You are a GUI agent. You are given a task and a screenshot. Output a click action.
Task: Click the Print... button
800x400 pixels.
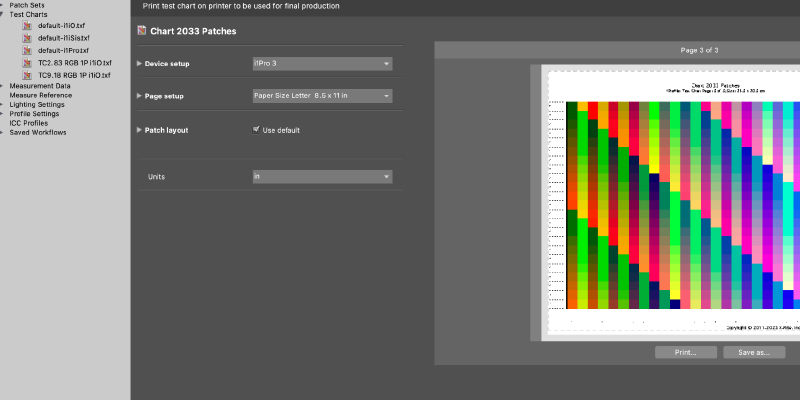click(686, 352)
